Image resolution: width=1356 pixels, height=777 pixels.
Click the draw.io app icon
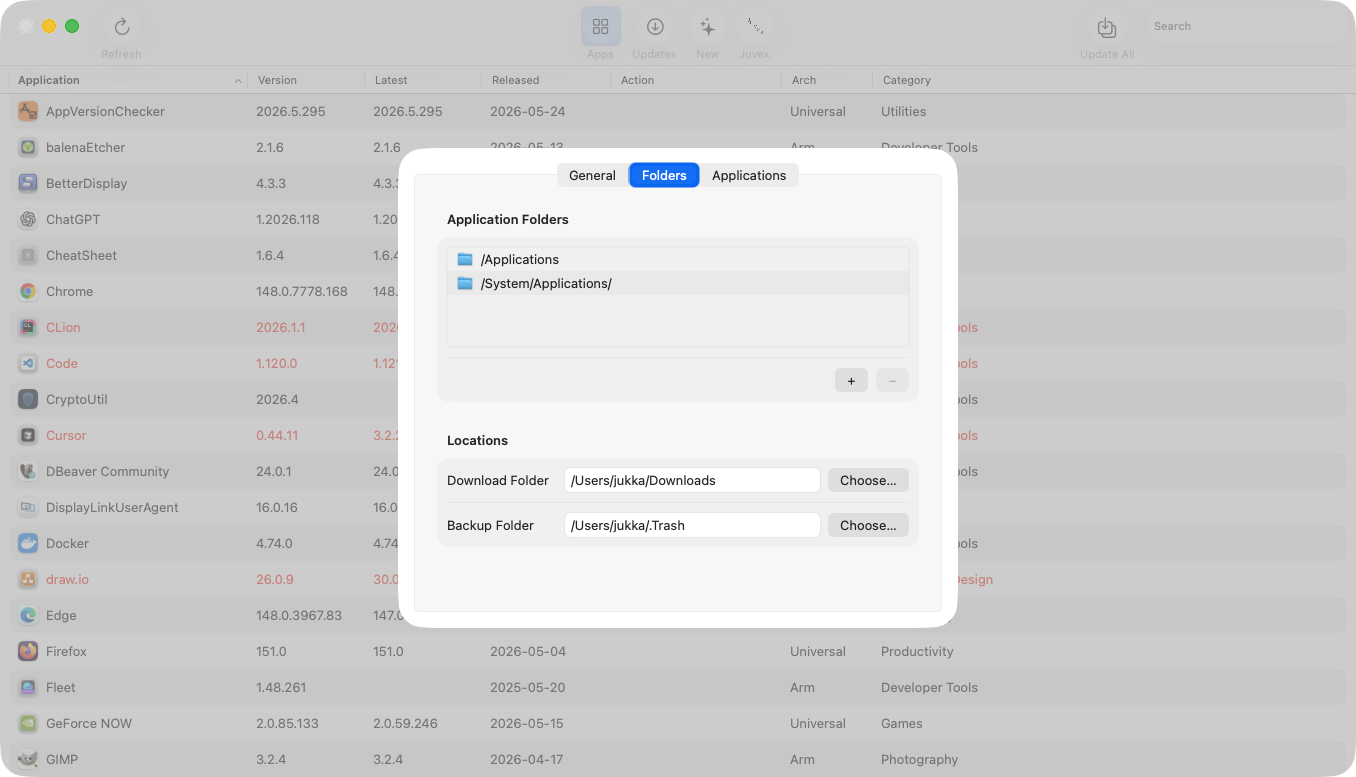pos(28,579)
